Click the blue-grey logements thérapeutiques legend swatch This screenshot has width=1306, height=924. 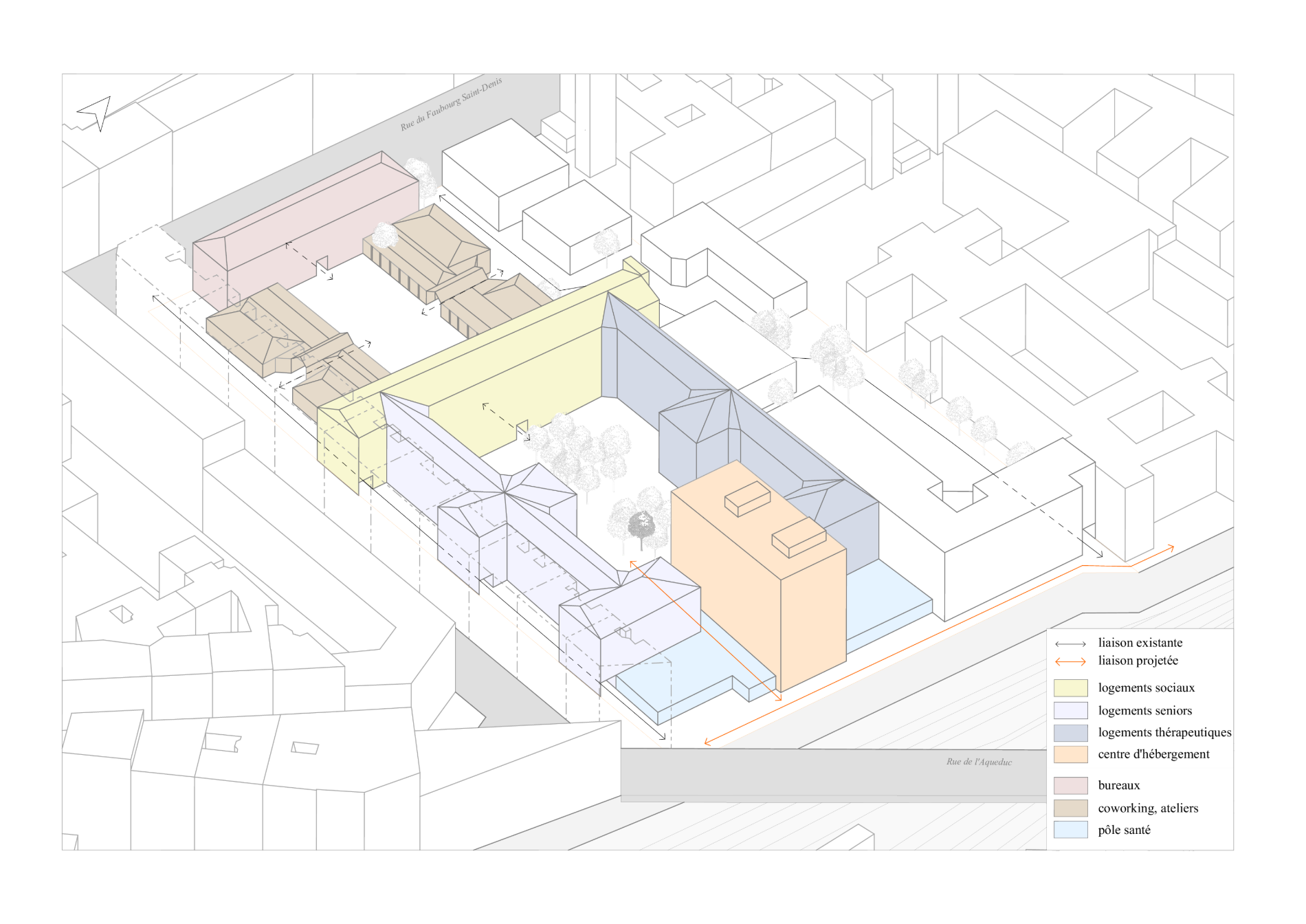coord(1070,732)
